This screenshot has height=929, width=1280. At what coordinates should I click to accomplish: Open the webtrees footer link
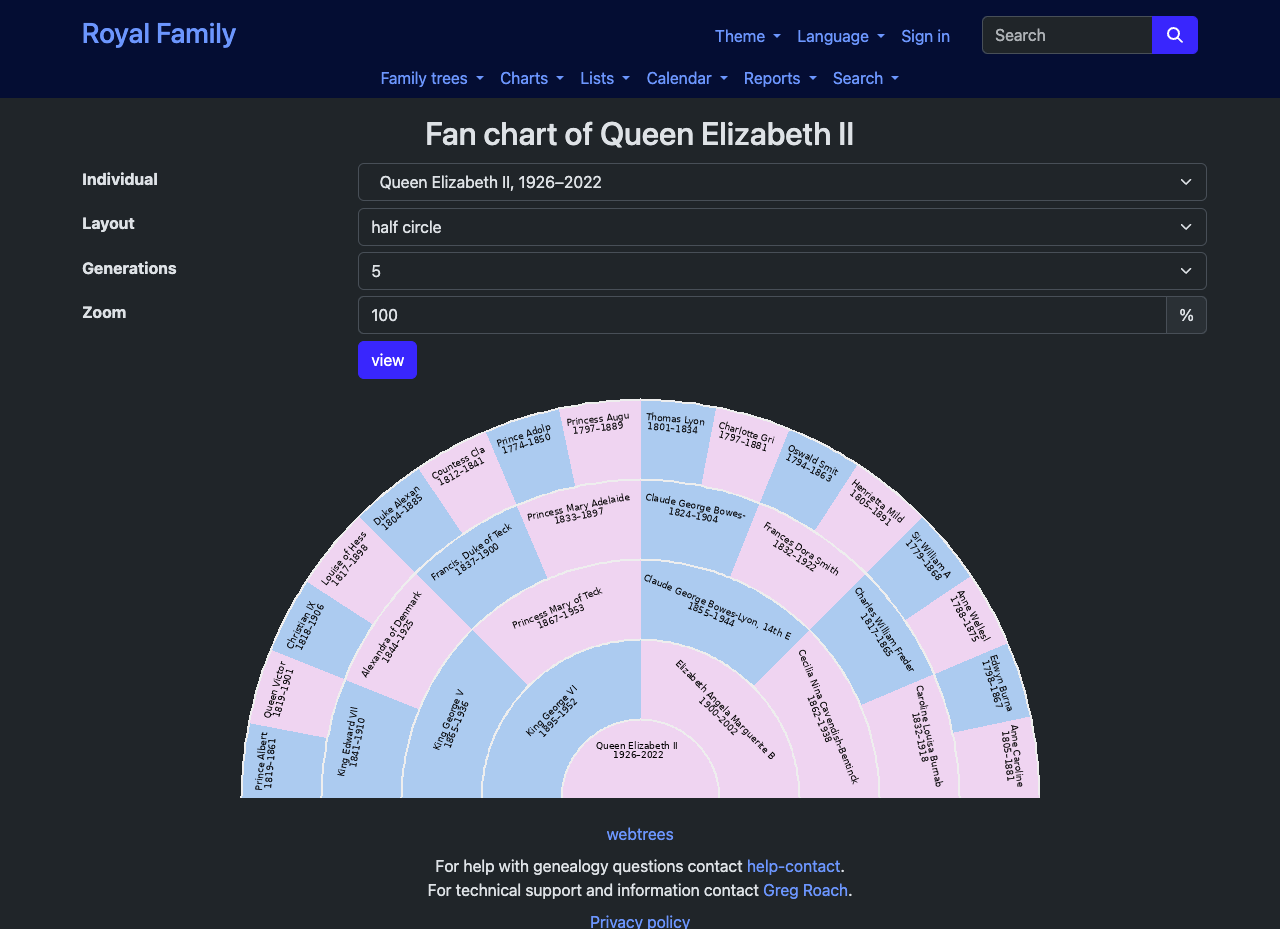640,834
